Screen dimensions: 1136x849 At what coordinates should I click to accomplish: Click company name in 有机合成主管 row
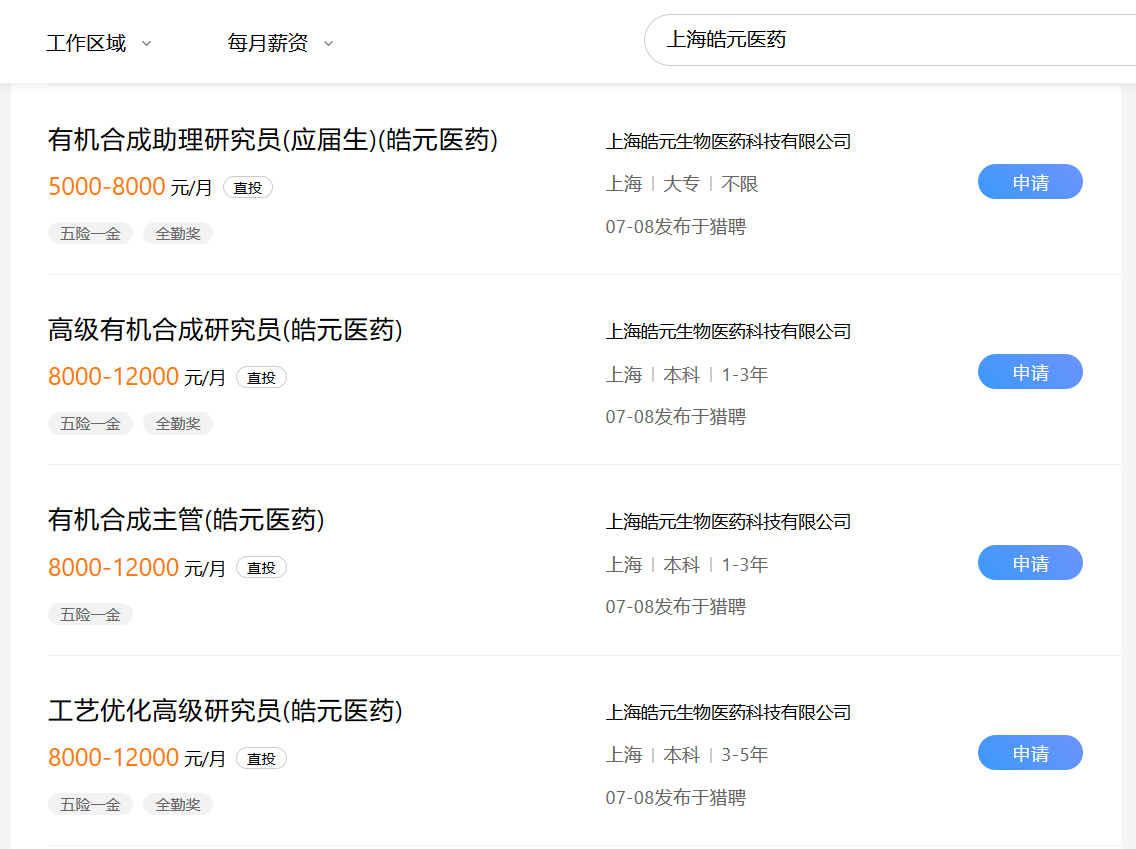pos(728,522)
